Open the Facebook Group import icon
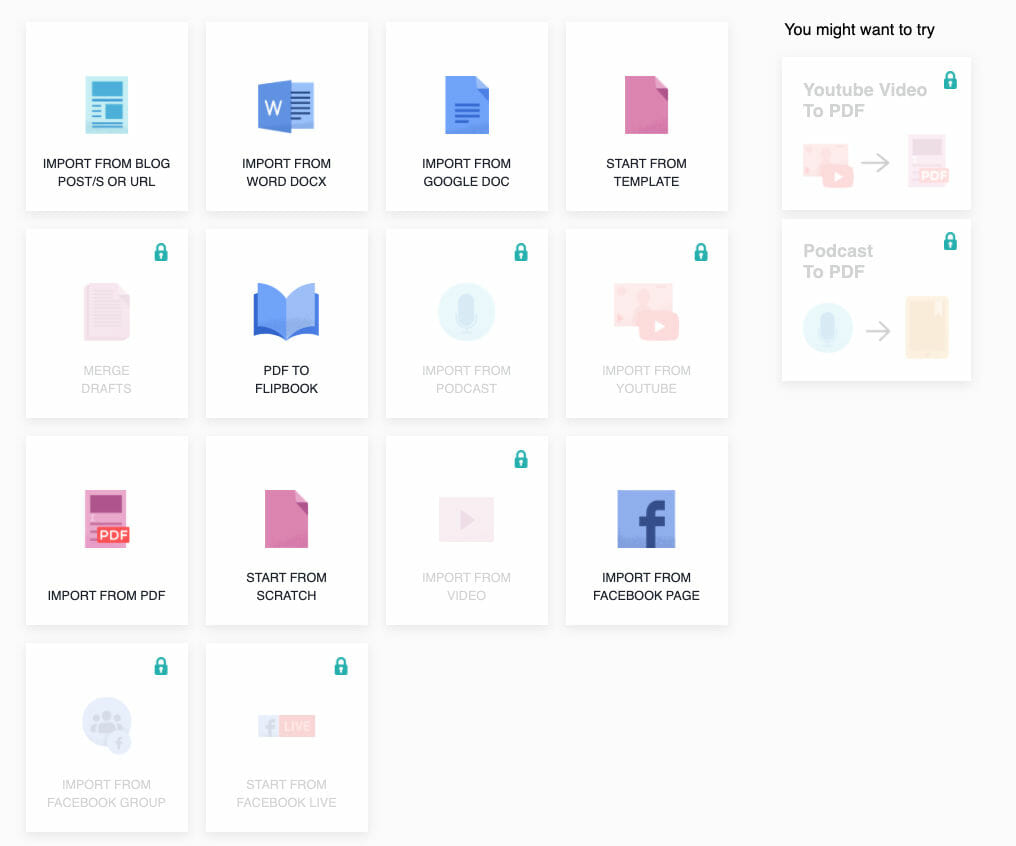Screen dimensions: 1016x846 coord(107,725)
